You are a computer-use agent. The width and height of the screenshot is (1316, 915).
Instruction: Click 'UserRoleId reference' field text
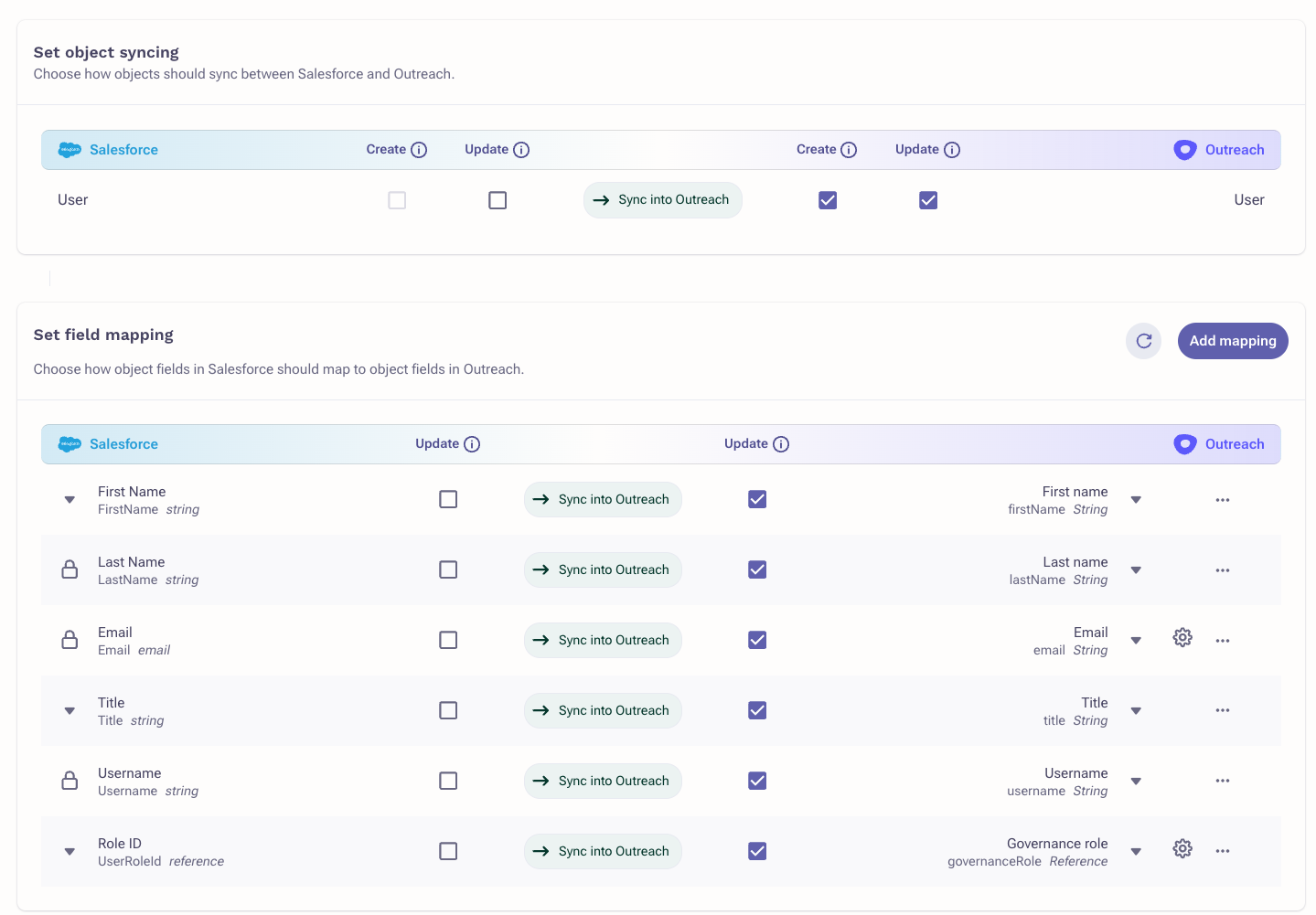(x=161, y=861)
